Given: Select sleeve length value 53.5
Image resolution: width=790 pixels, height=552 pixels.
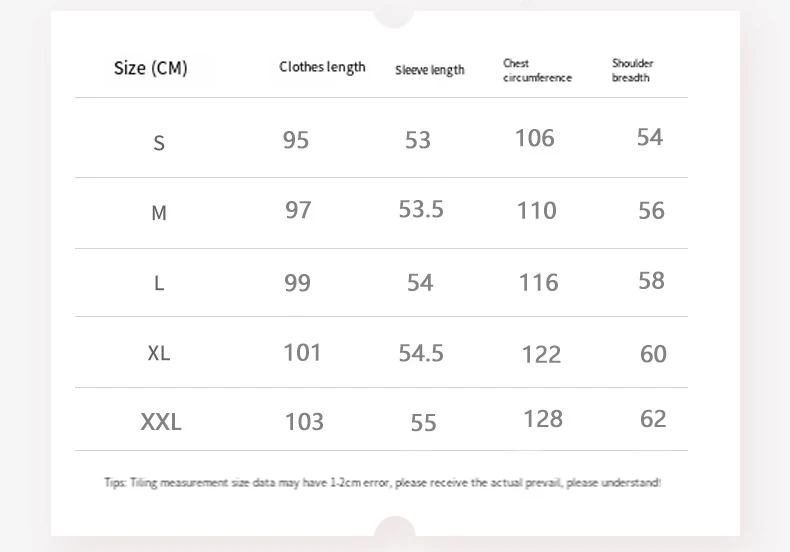Looking at the screenshot, I should coord(421,209).
